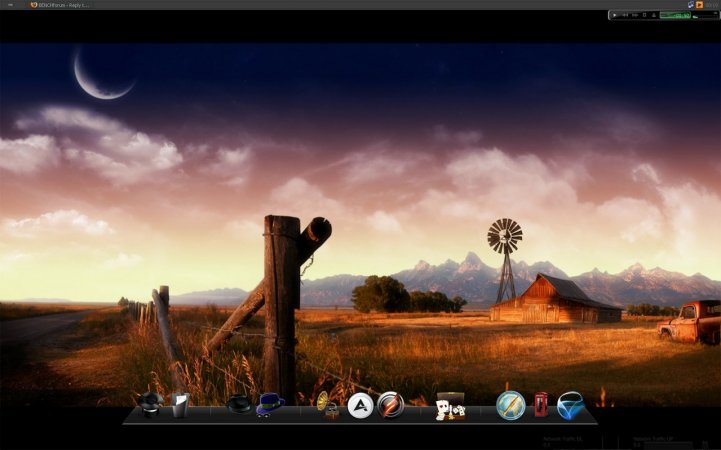Open the start menu button in top bar
Screen dimensions: 721x450
click(10, 5)
